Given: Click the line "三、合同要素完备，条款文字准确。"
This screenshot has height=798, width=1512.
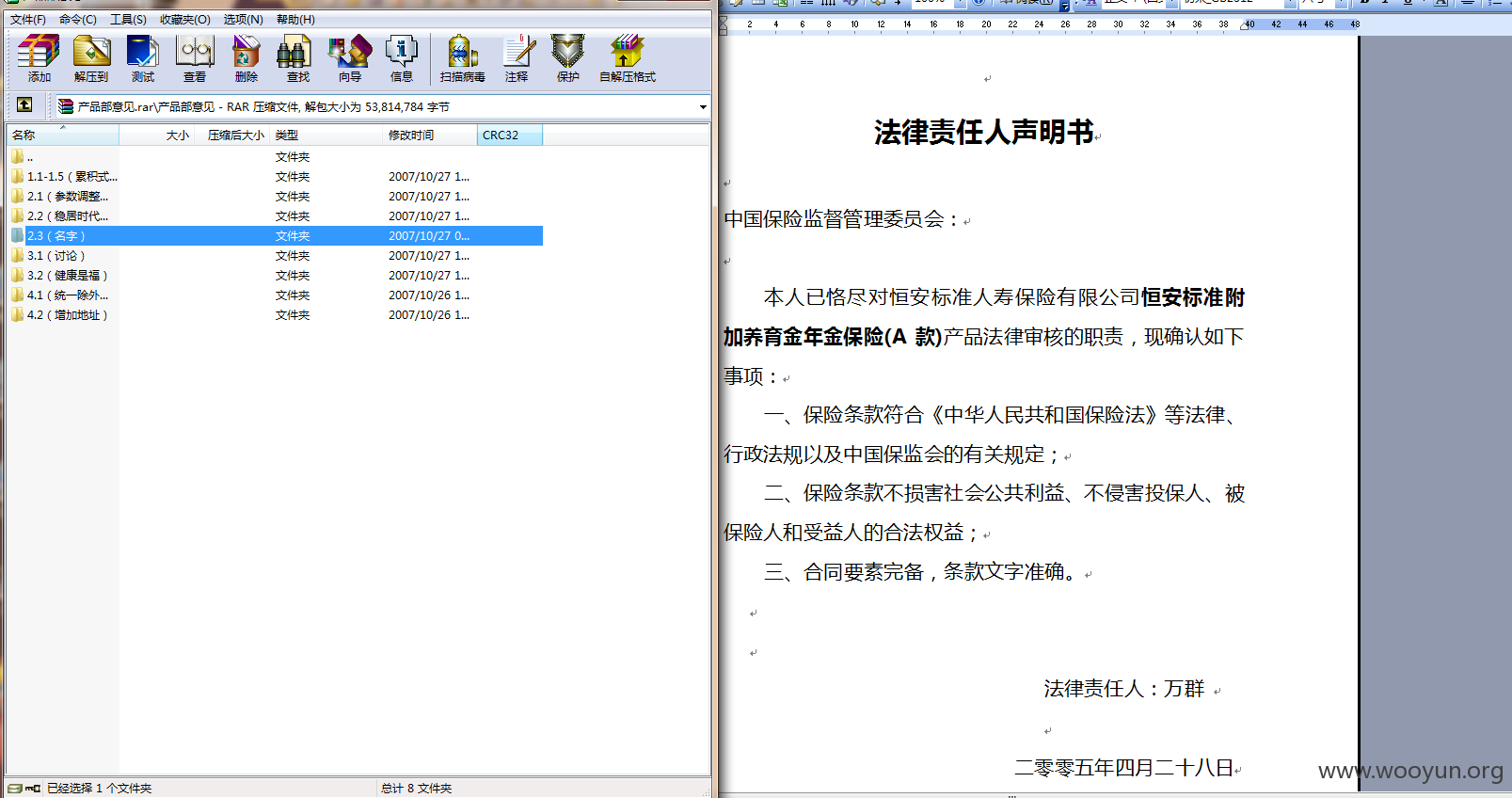Looking at the screenshot, I should click(923, 572).
